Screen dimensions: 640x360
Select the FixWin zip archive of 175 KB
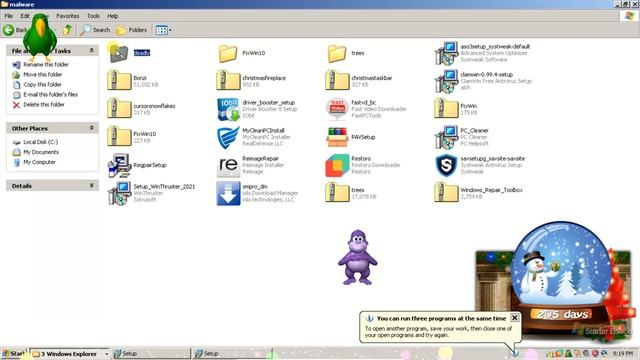tap(446, 109)
